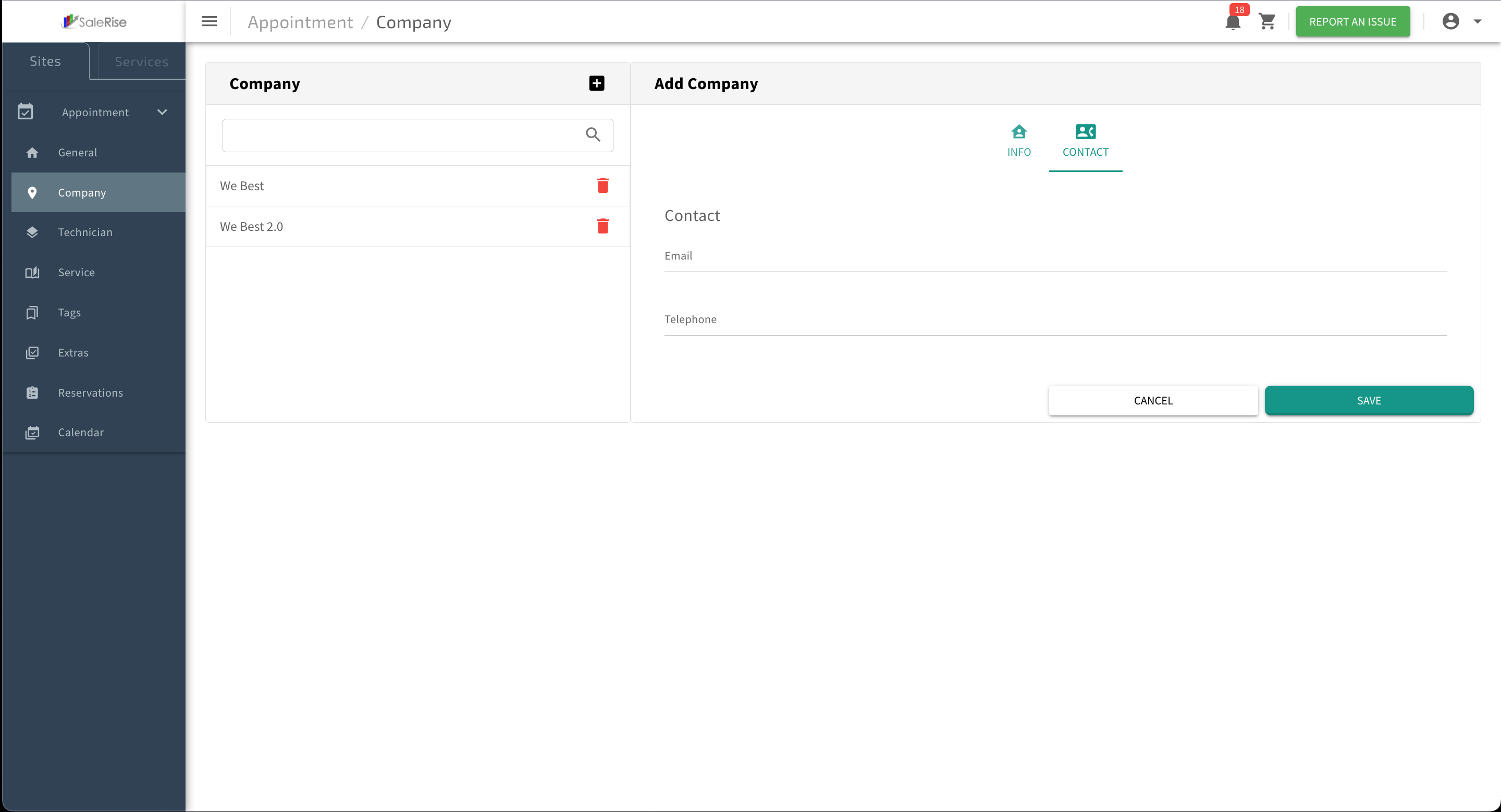Open the Technician sidebar item
Viewport: 1501px width, 812px height.
(x=98, y=232)
